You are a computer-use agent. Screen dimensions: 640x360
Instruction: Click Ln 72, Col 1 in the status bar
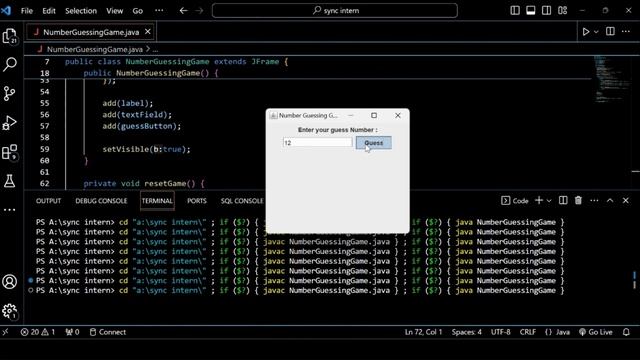click(x=423, y=332)
